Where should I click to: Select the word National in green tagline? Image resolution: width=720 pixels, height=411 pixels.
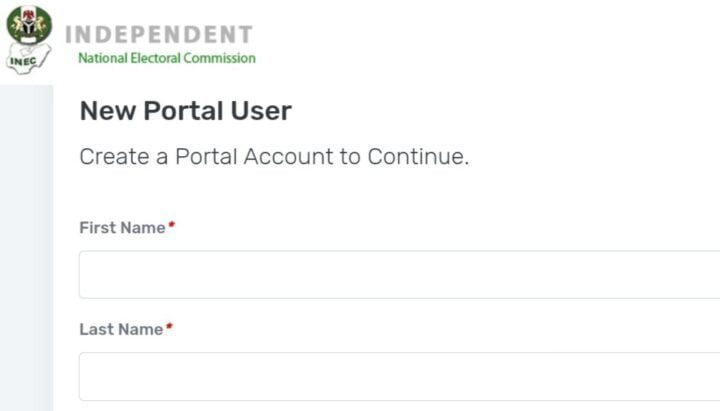click(103, 58)
